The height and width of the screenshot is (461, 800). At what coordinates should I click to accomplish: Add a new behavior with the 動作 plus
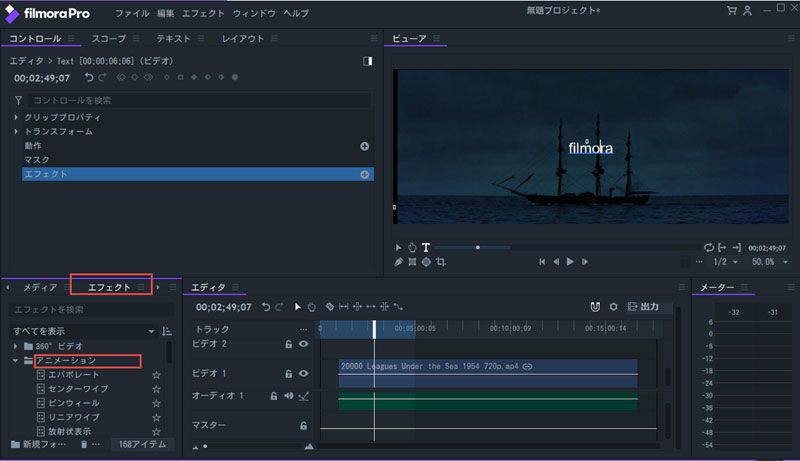tap(365, 146)
